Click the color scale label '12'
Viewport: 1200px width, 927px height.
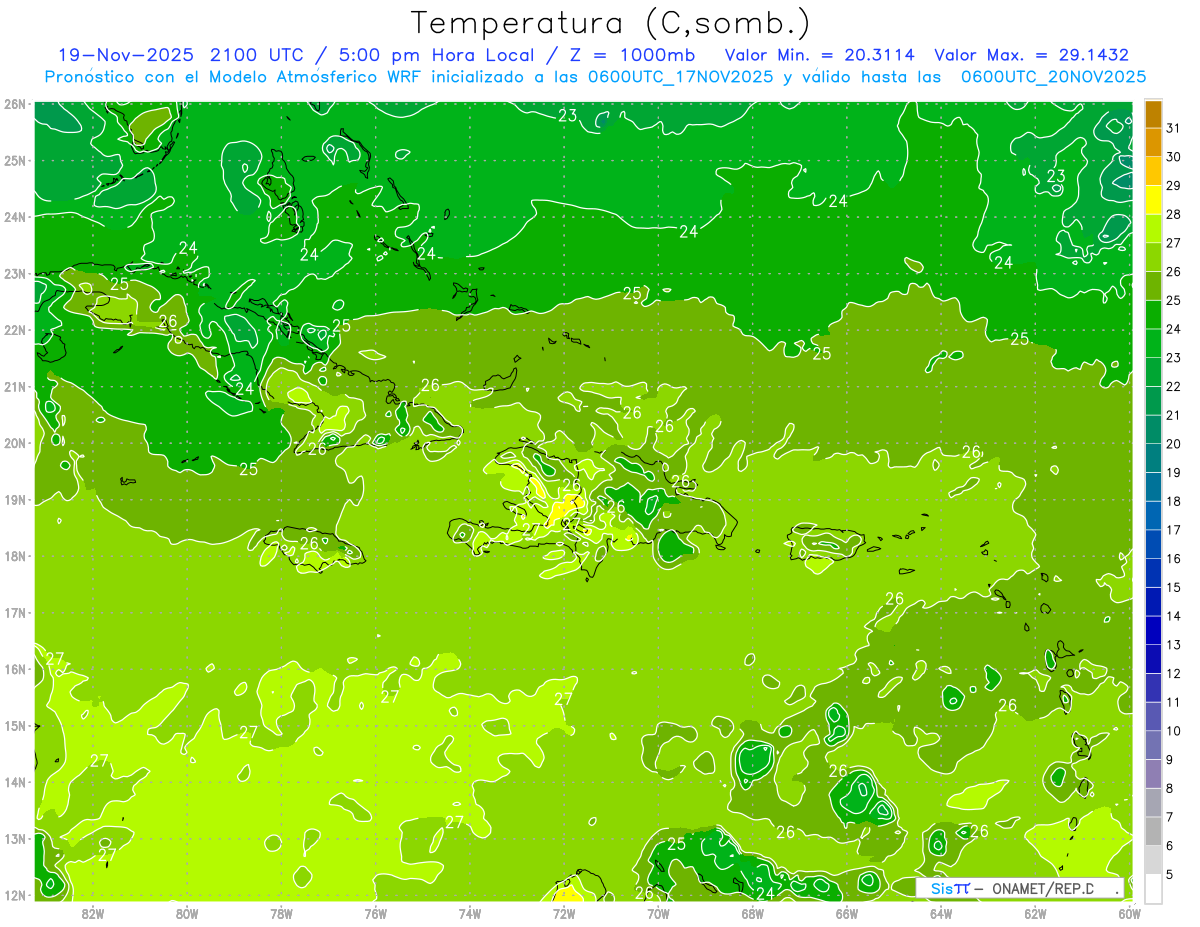(x=1173, y=673)
